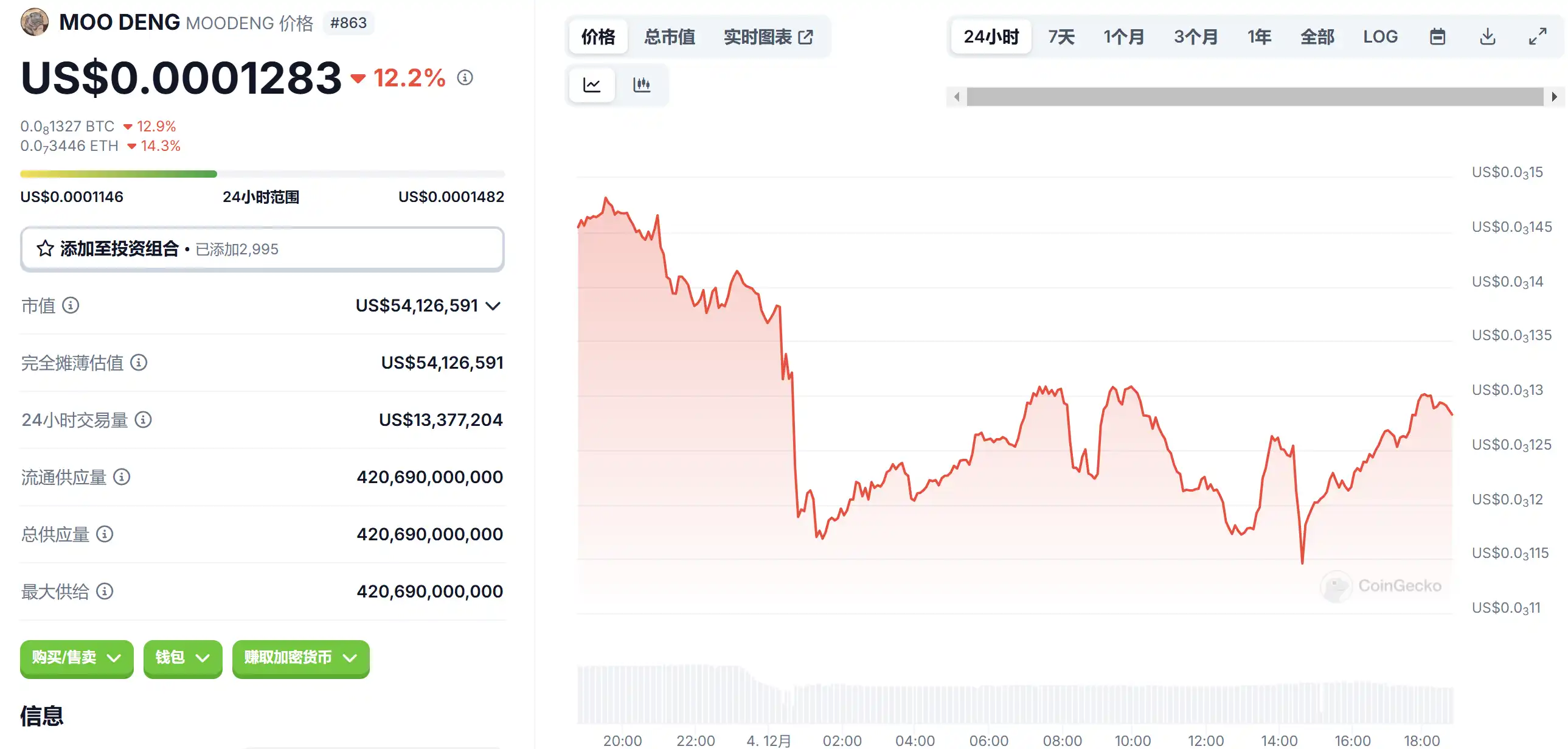Switch to the line chart view icon
The height and width of the screenshot is (749, 1568).
tap(592, 85)
